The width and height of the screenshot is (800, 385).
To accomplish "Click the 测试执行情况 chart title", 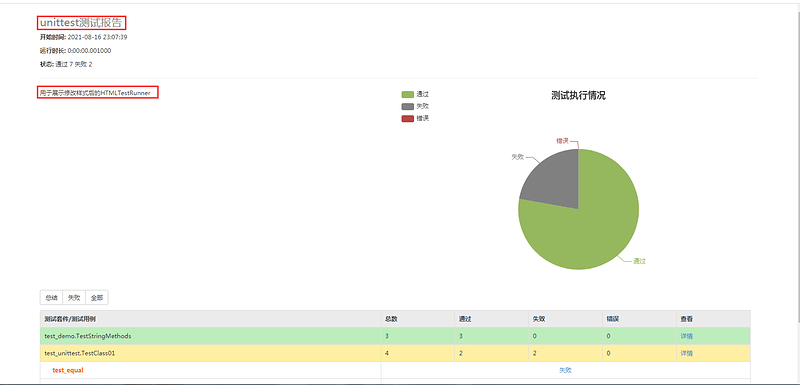I will click(579, 95).
